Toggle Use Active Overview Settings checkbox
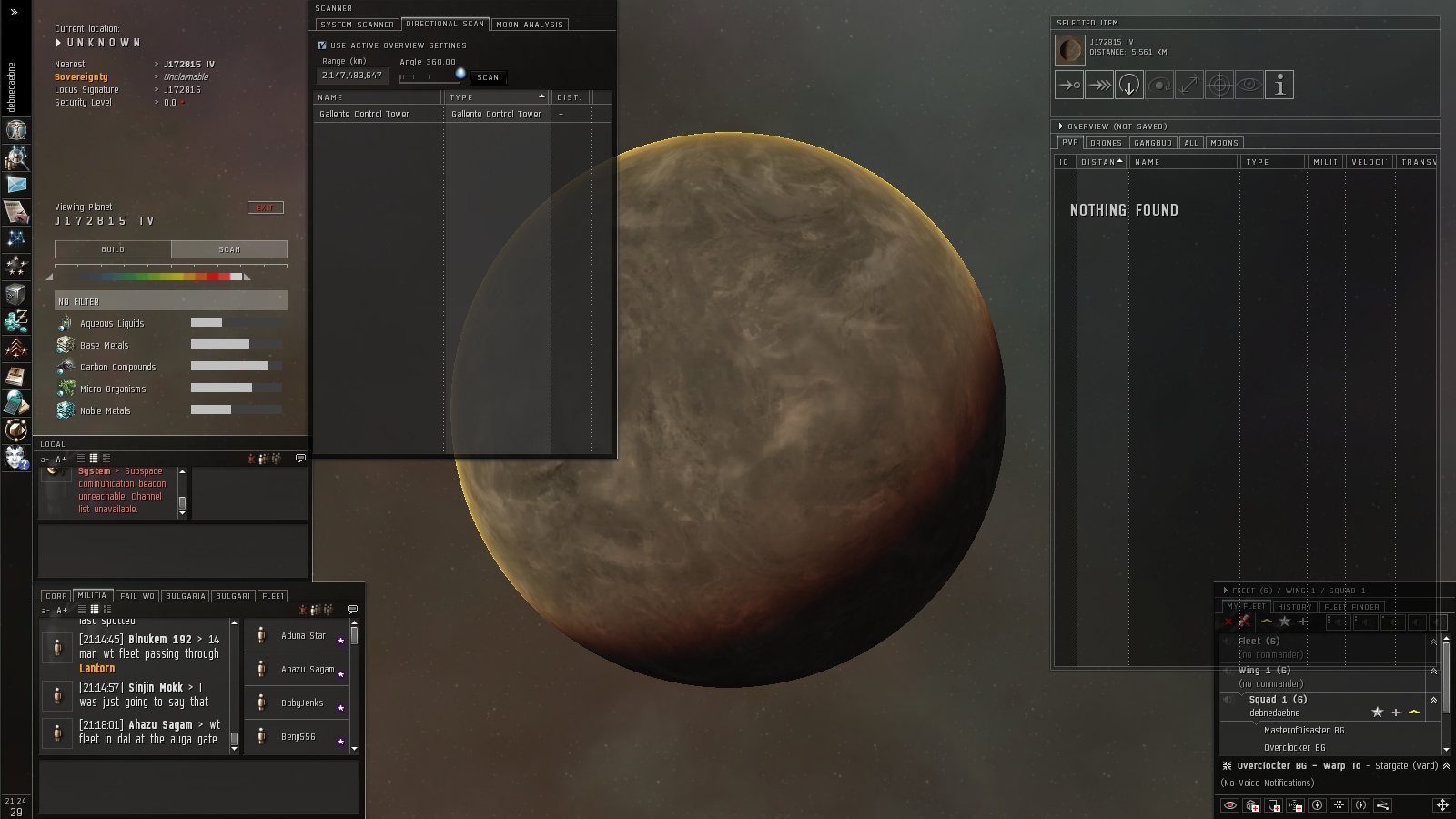Image resolution: width=1456 pixels, height=819 pixels. (x=322, y=45)
